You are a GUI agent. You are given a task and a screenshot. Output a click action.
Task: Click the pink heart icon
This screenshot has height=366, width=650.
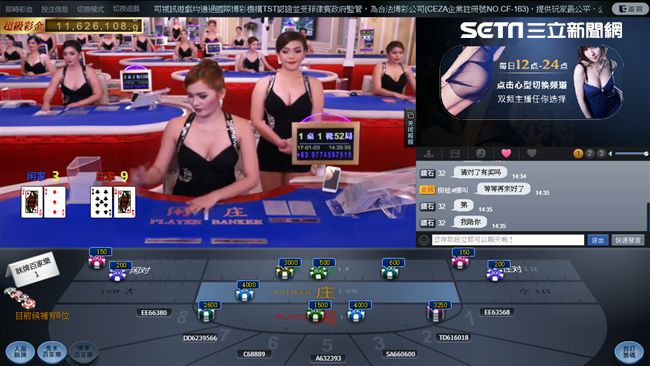pos(506,153)
